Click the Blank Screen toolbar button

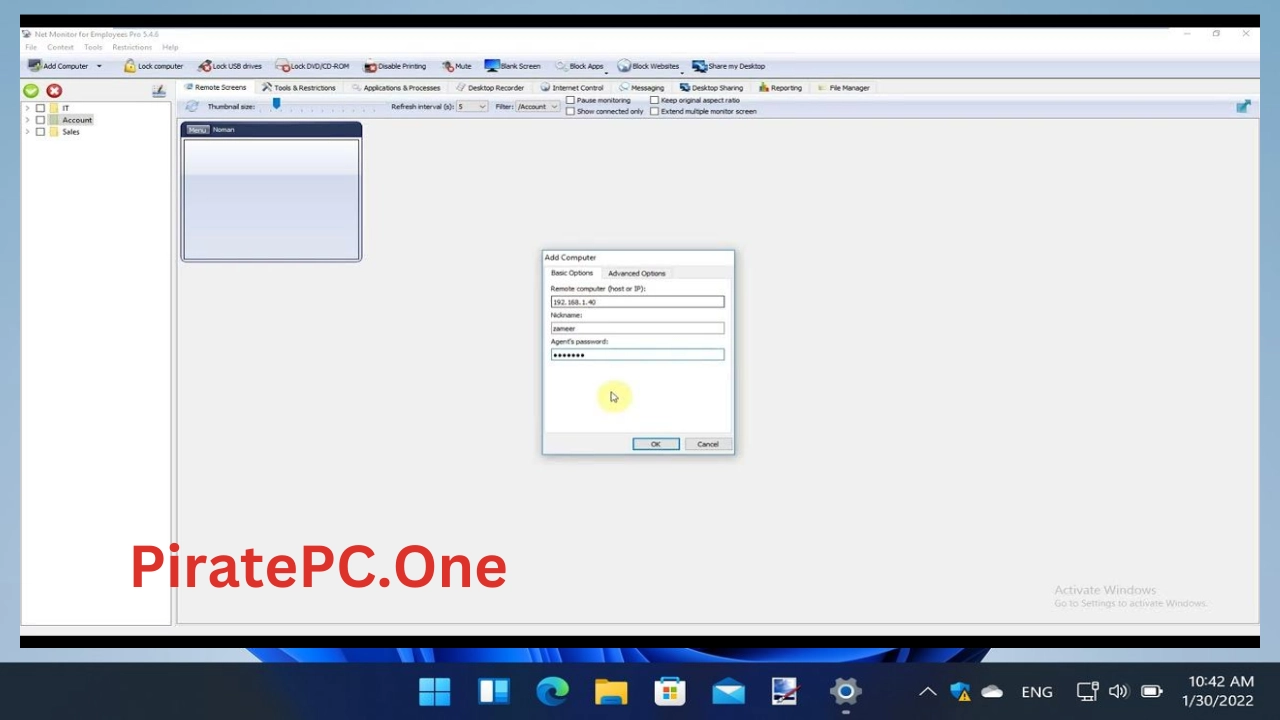click(x=513, y=66)
